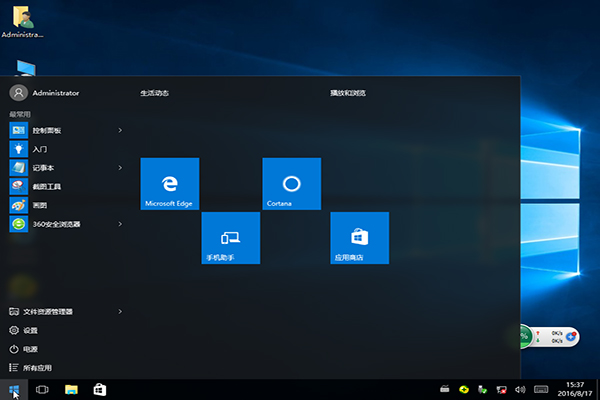The height and width of the screenshot is (400, 600).
Task: Expand 360安全浏览器 jump list arrow
Action: click(x=120, y=224)
